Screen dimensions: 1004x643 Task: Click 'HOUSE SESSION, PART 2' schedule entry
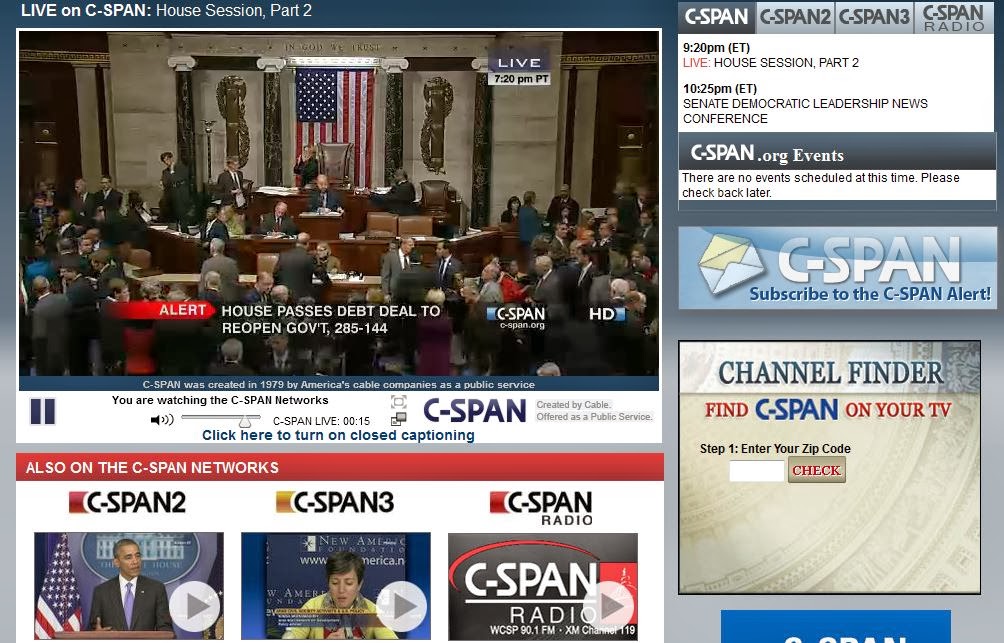point(786,63)
